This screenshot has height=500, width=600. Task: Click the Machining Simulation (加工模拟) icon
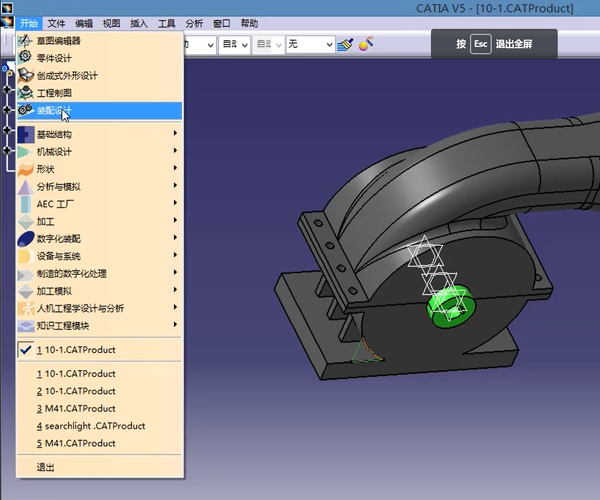click(26, 291)
